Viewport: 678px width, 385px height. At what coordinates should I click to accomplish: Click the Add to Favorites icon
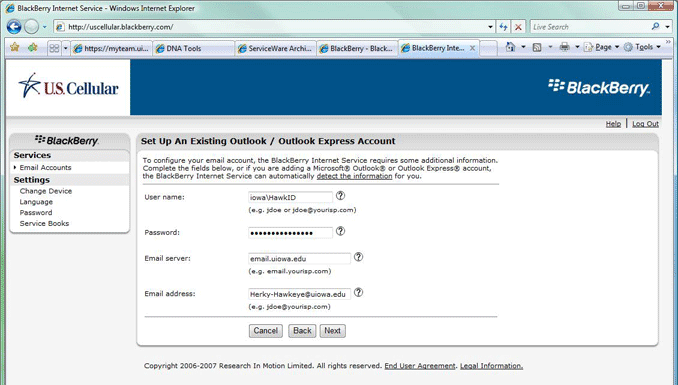[32, 47]
